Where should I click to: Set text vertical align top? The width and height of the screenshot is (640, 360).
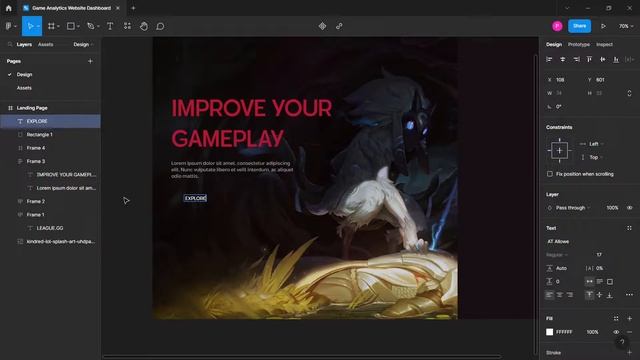coord(589,295)
